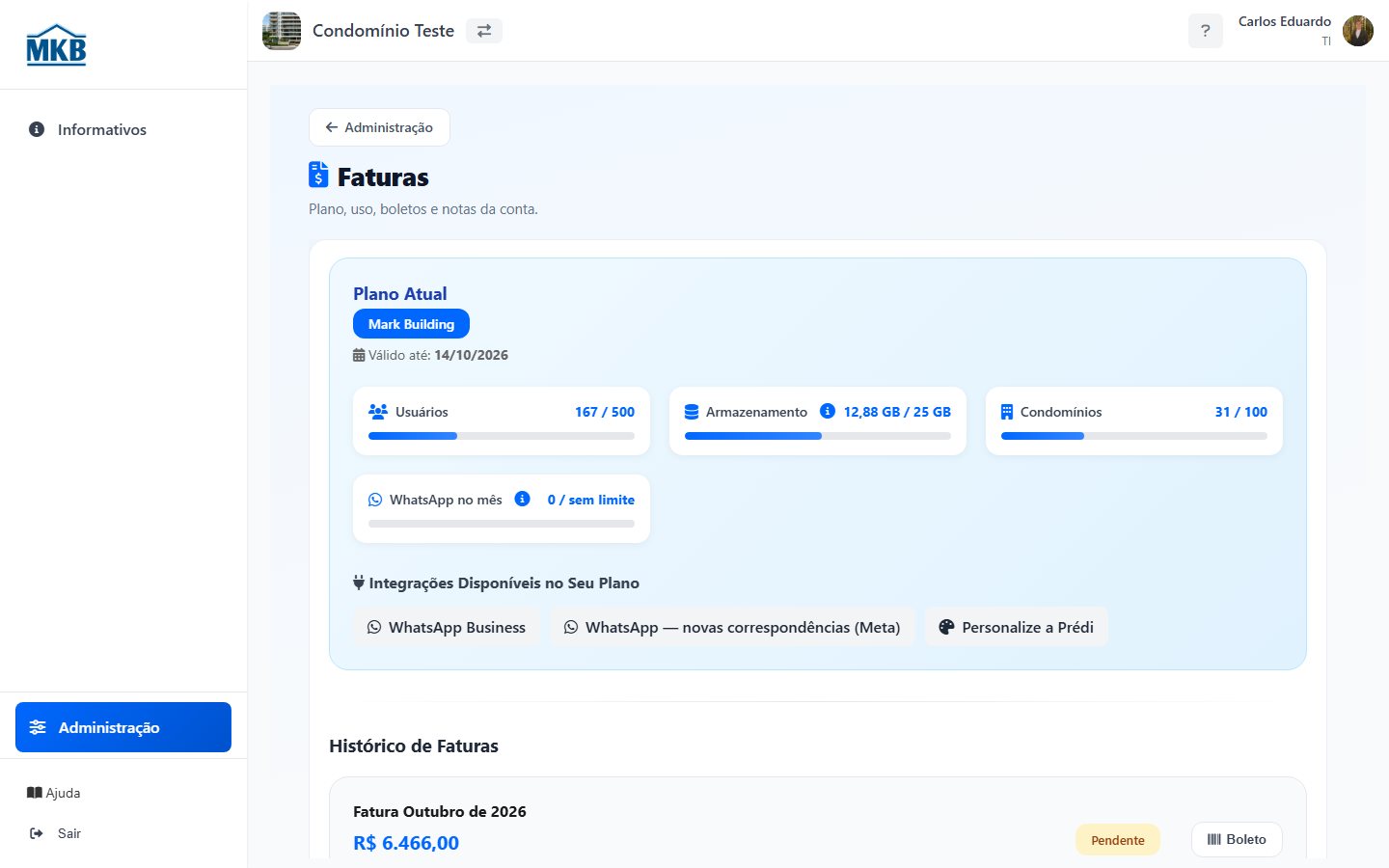Click the Condomínio Teste building thumbnail

[282, 31]
